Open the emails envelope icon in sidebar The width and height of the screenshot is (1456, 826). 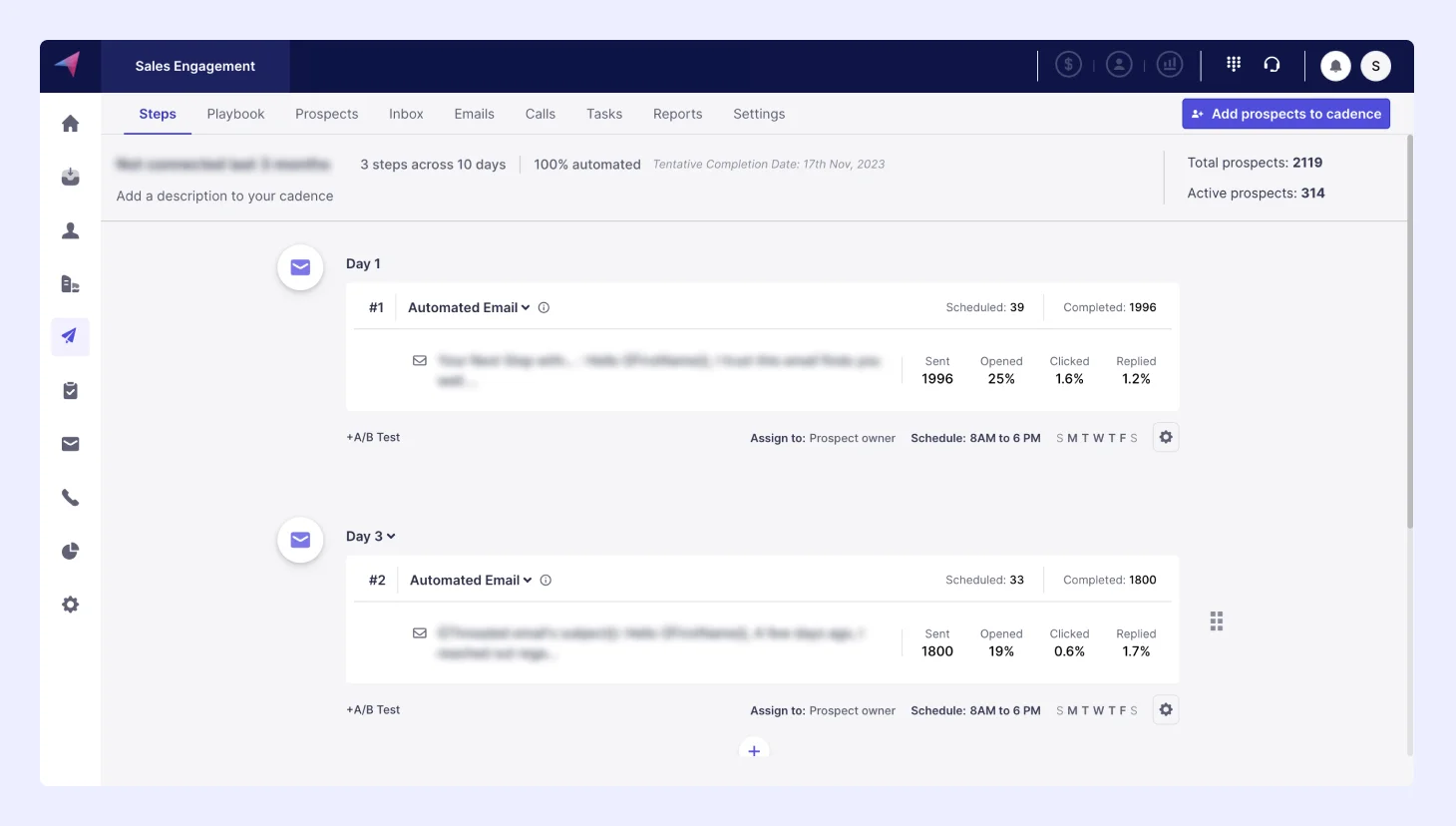coord(70,443)
